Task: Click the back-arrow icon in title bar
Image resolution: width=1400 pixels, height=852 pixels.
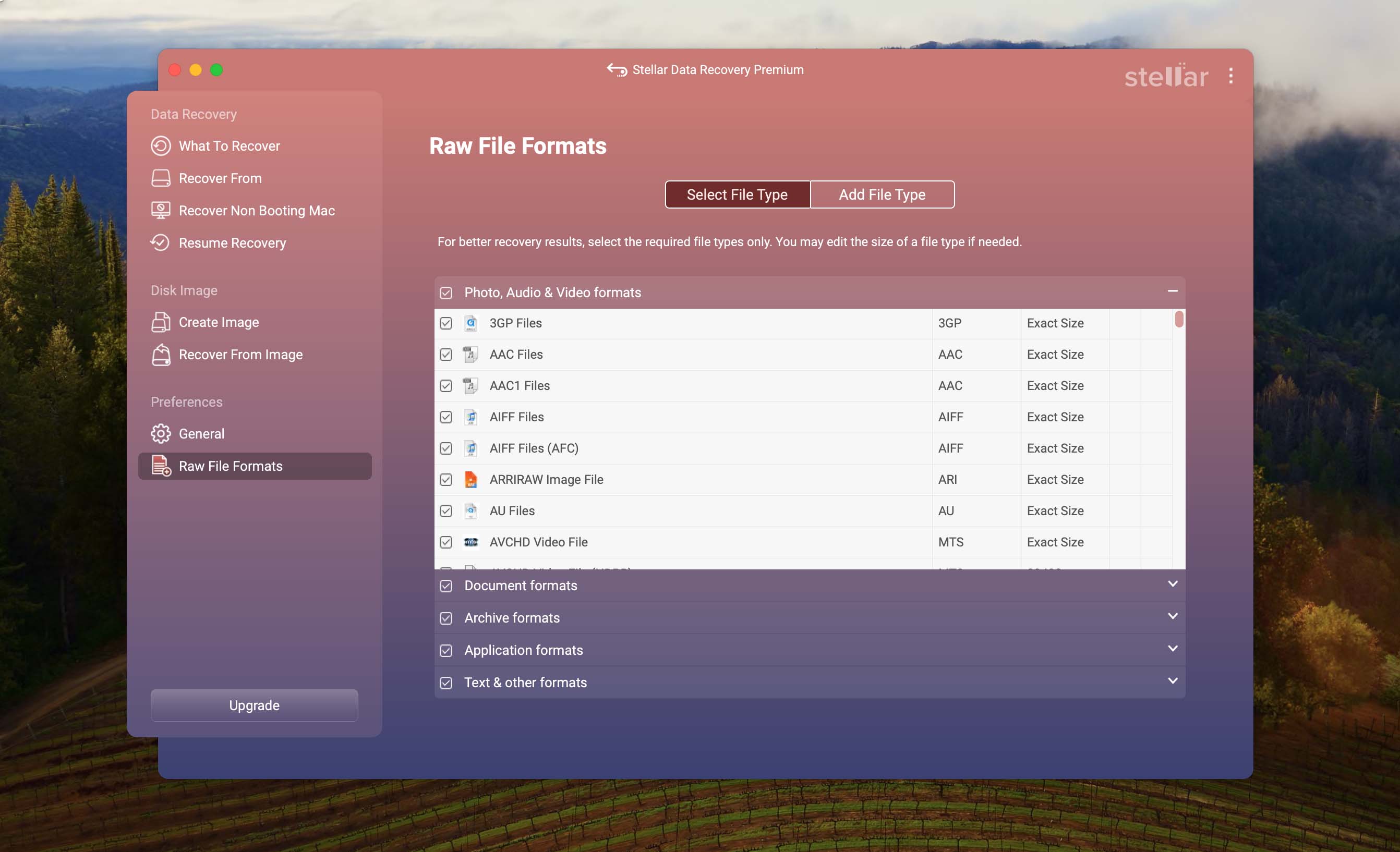Action: point(617,70)
